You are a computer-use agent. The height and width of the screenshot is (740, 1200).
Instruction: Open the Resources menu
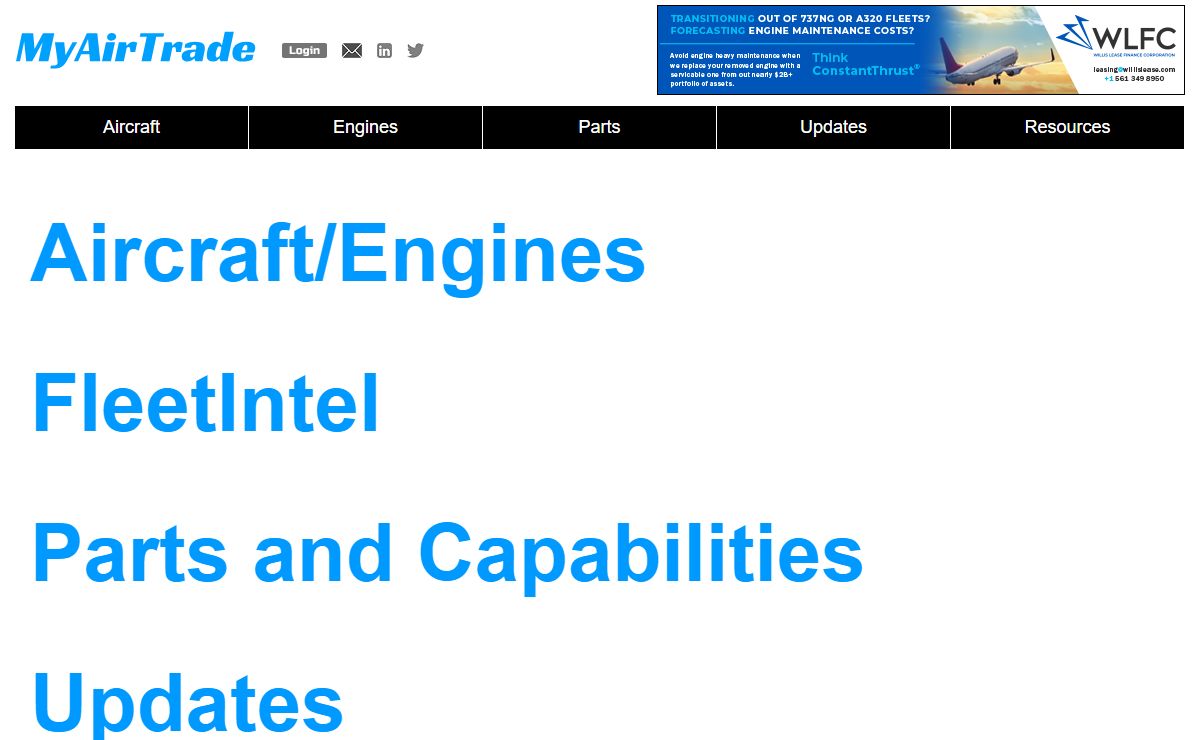pos(1067,127)
